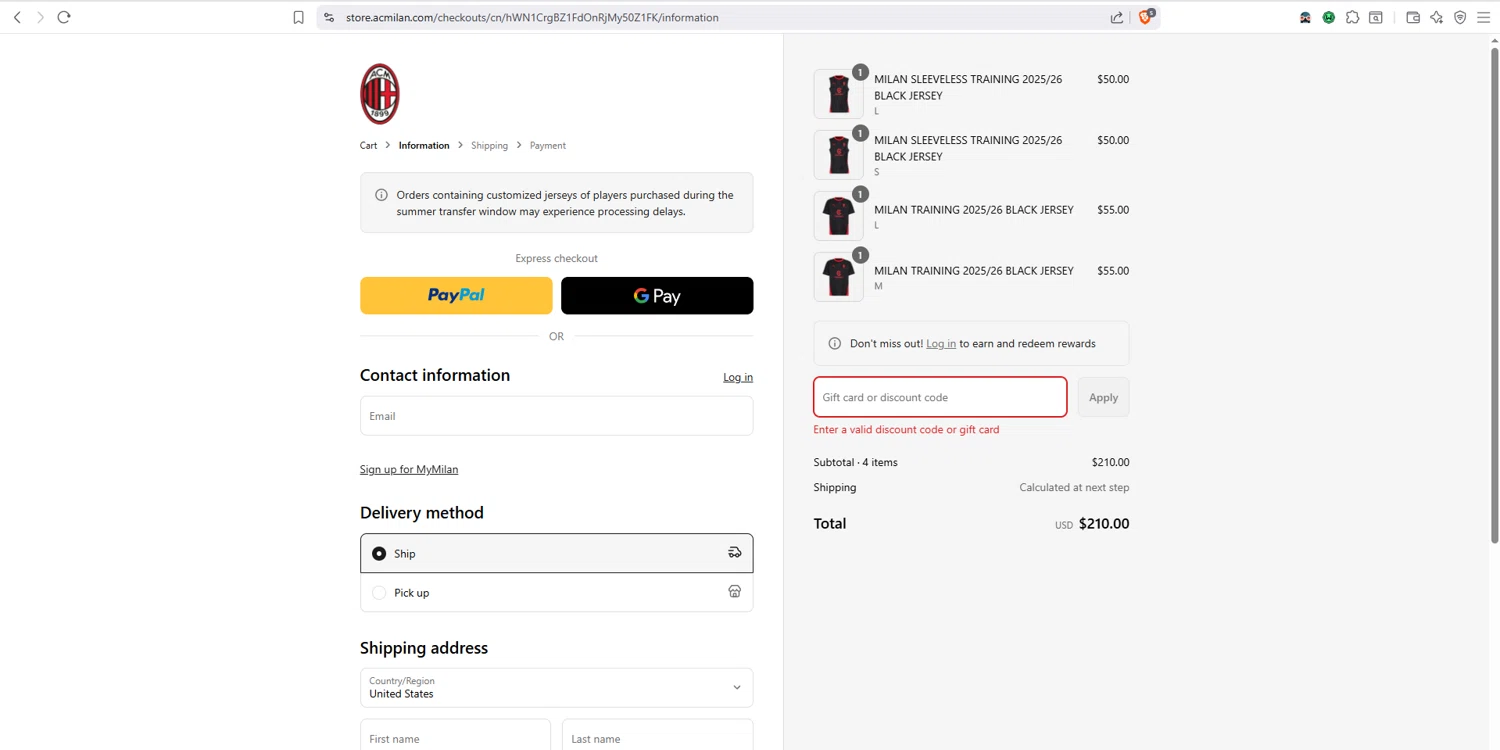Open the VPN shield icon in toolbar
This screenshot has width=1500, height=750.
click(1460, 17)
